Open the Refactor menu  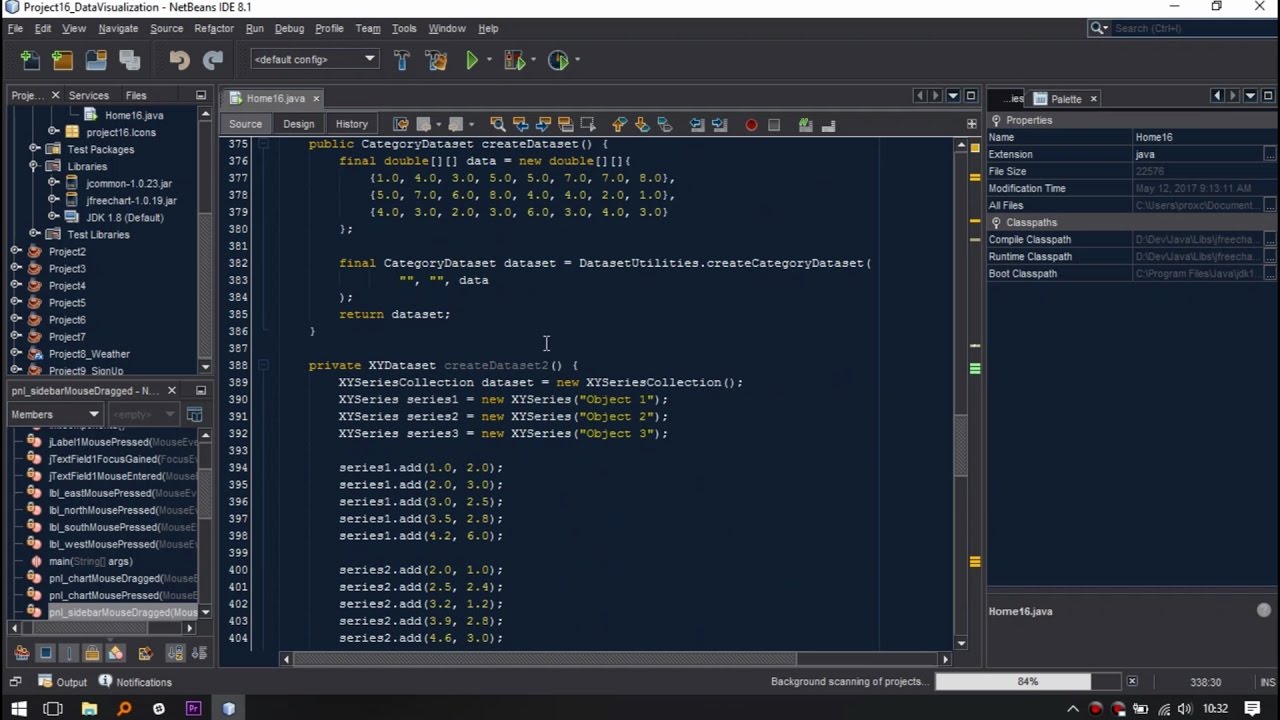(x=213, y=28)
